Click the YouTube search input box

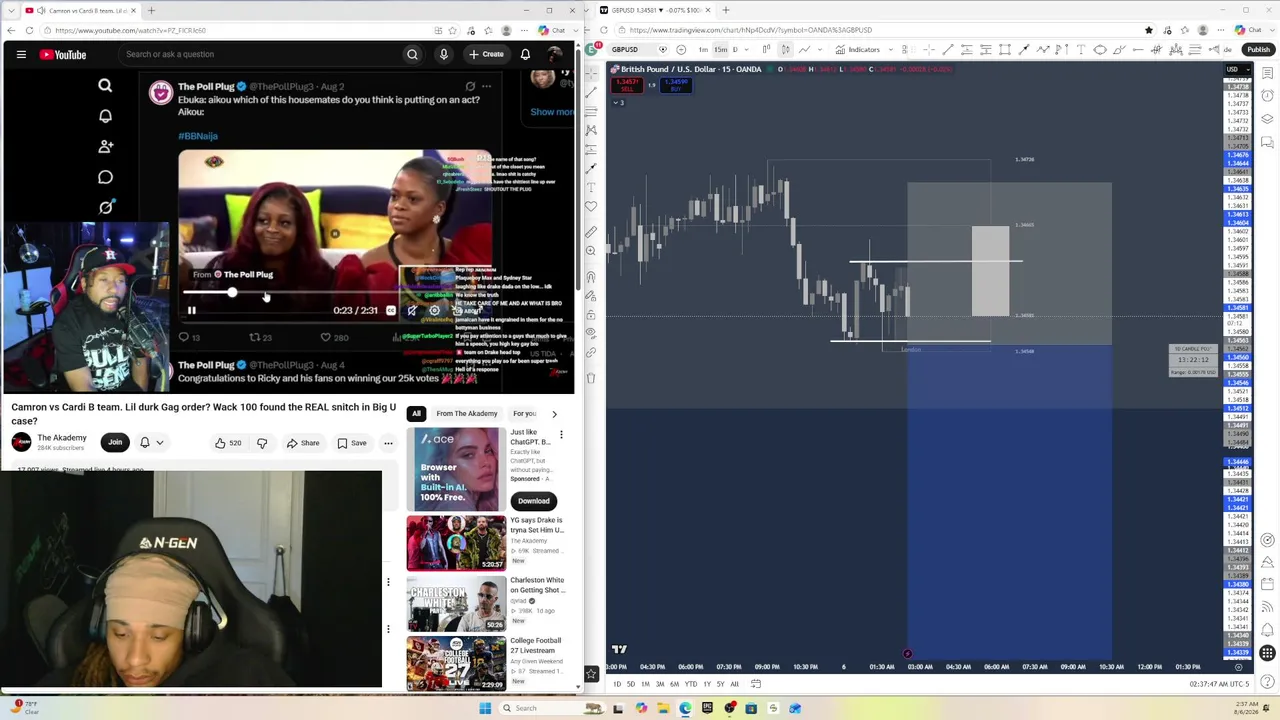tap(260, 54)
